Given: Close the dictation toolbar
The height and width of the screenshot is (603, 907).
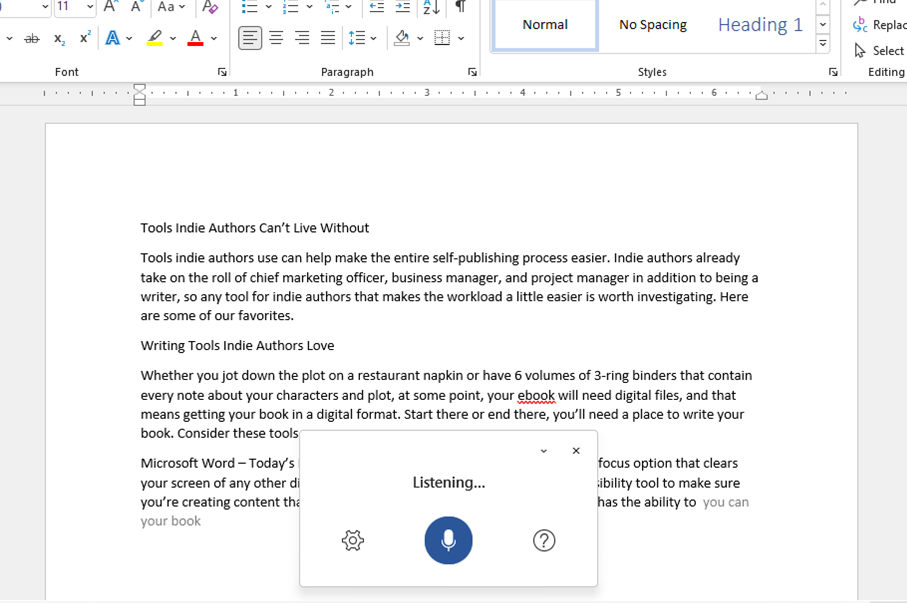Looking at the screenshot, I should click(576, 451).
